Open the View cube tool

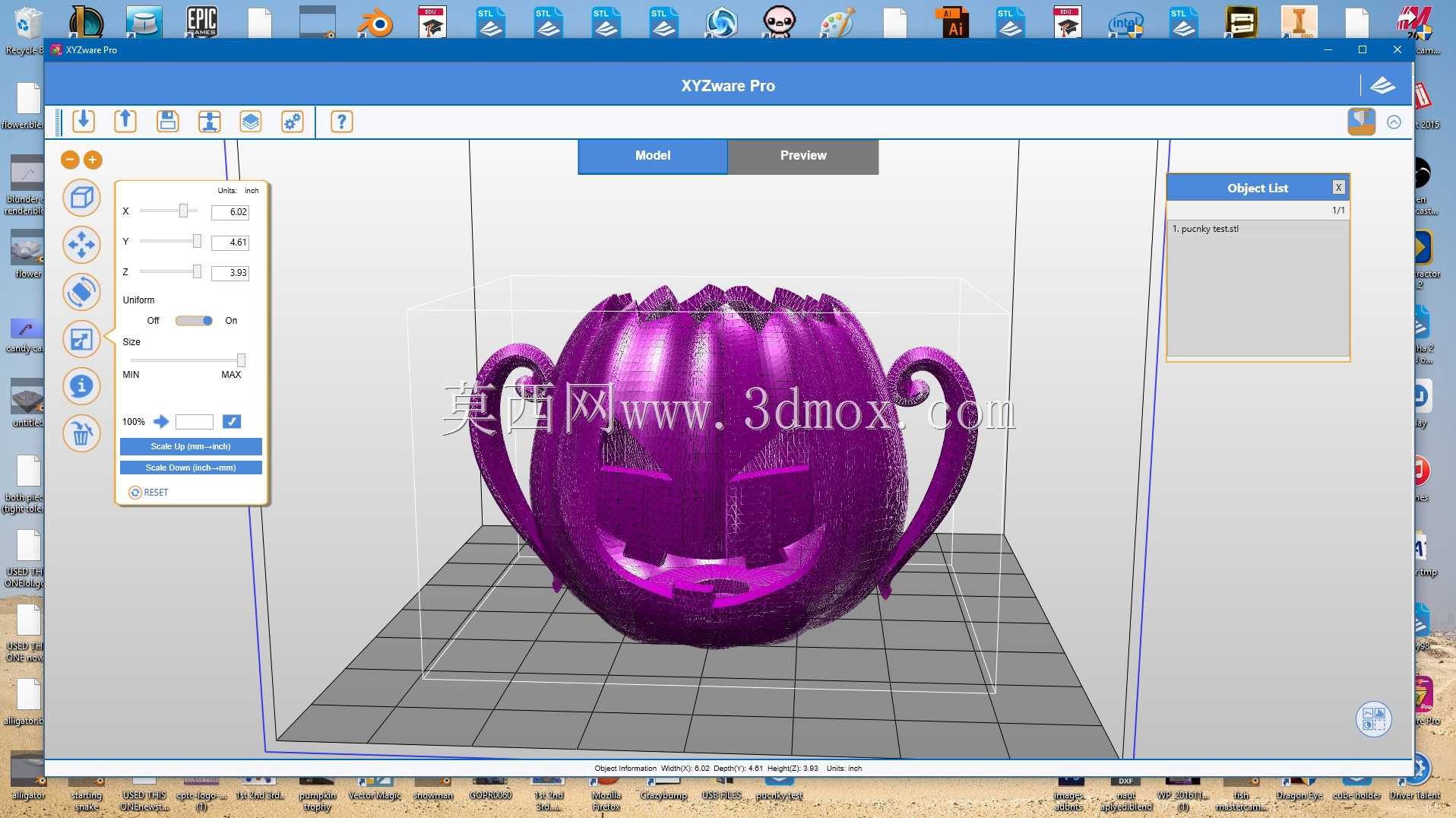(x=81, y=198)
